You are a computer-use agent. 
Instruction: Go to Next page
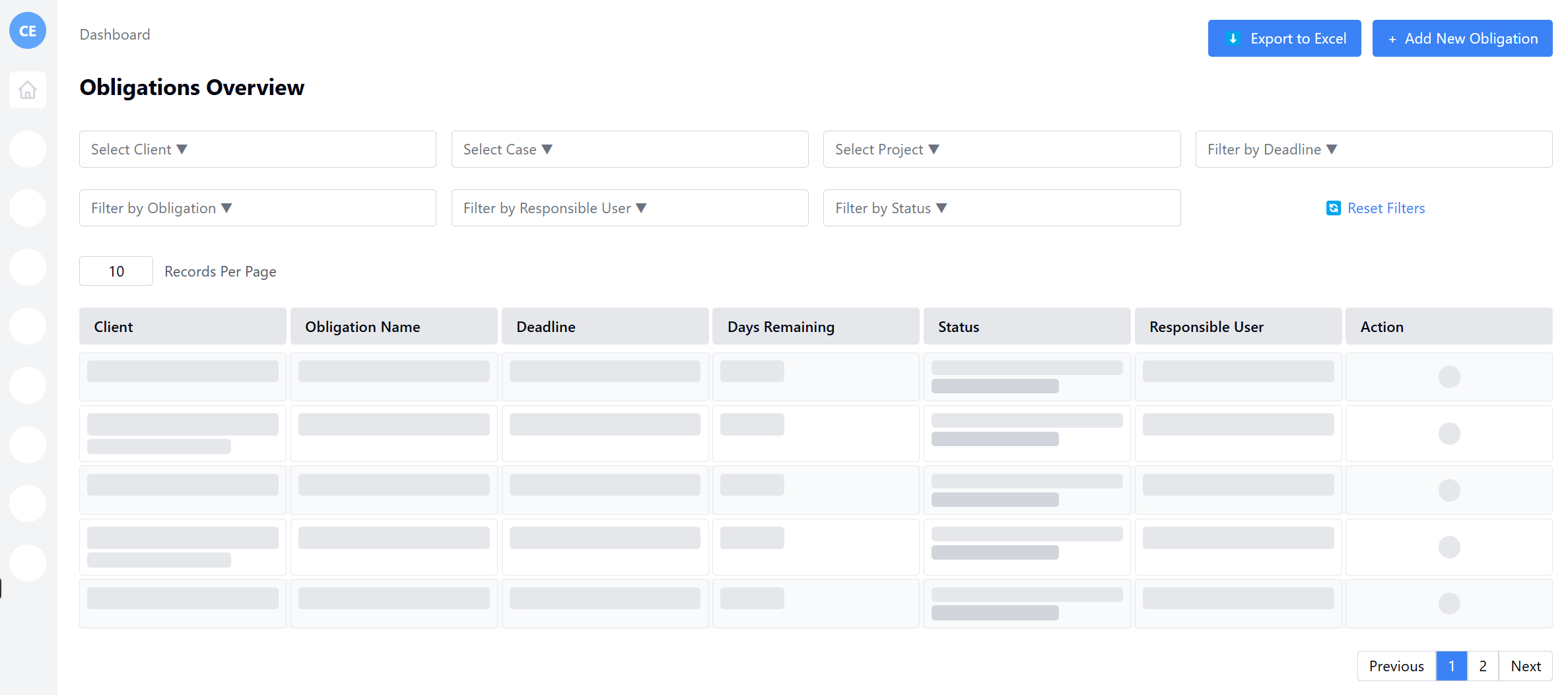(x=1526, y=666)
